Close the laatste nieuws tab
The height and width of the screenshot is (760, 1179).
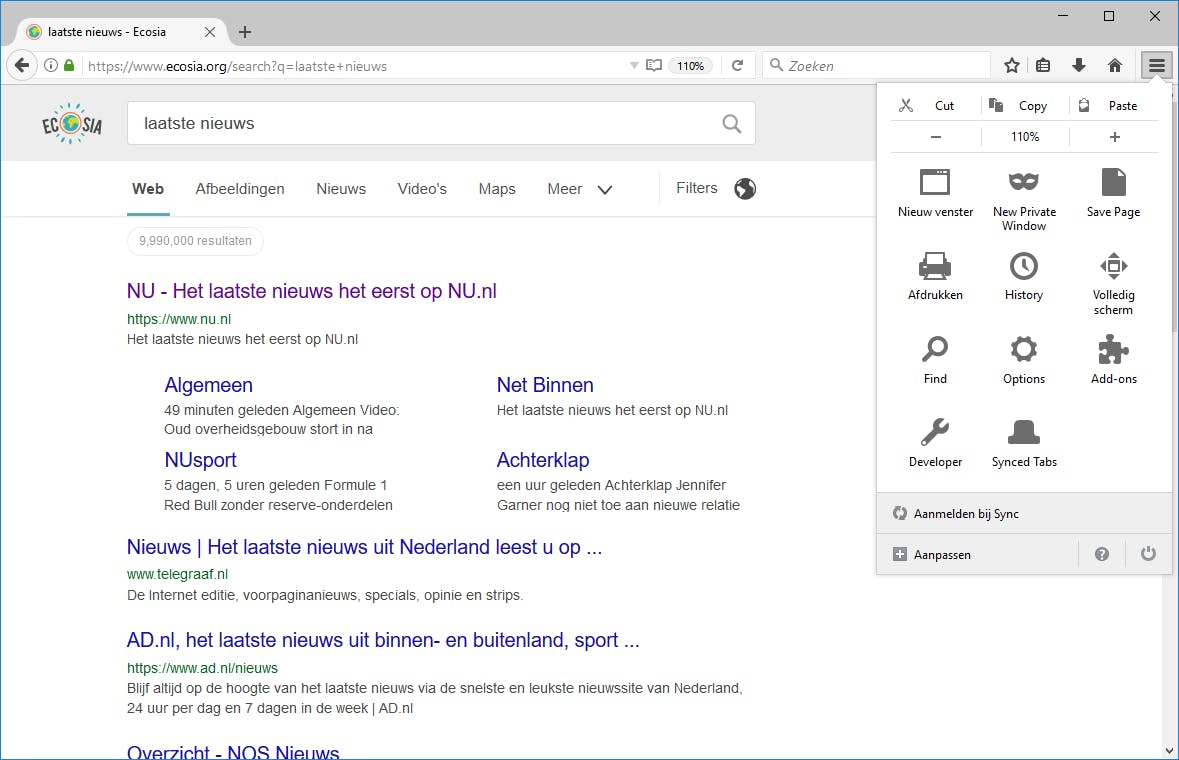click(210, 32)
